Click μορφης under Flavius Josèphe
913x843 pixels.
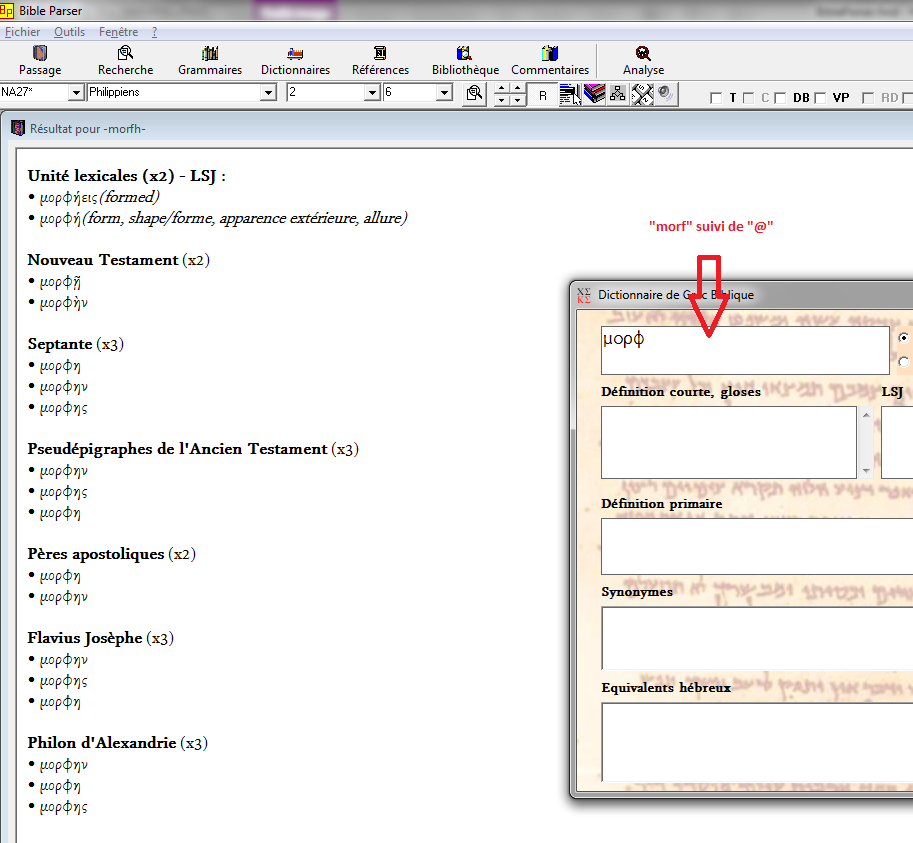tap(63, 681)
